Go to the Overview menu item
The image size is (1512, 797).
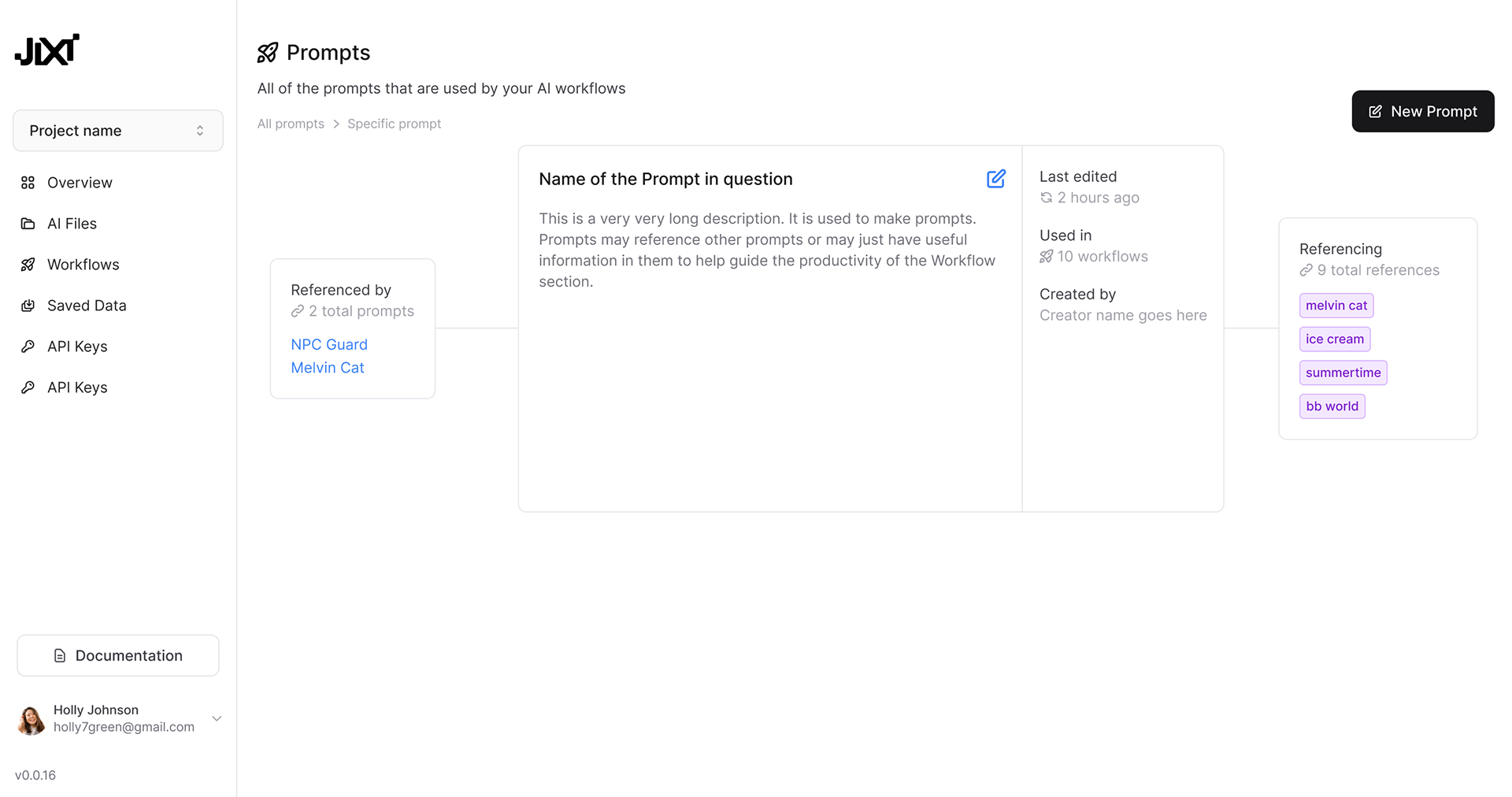point(80,183)
